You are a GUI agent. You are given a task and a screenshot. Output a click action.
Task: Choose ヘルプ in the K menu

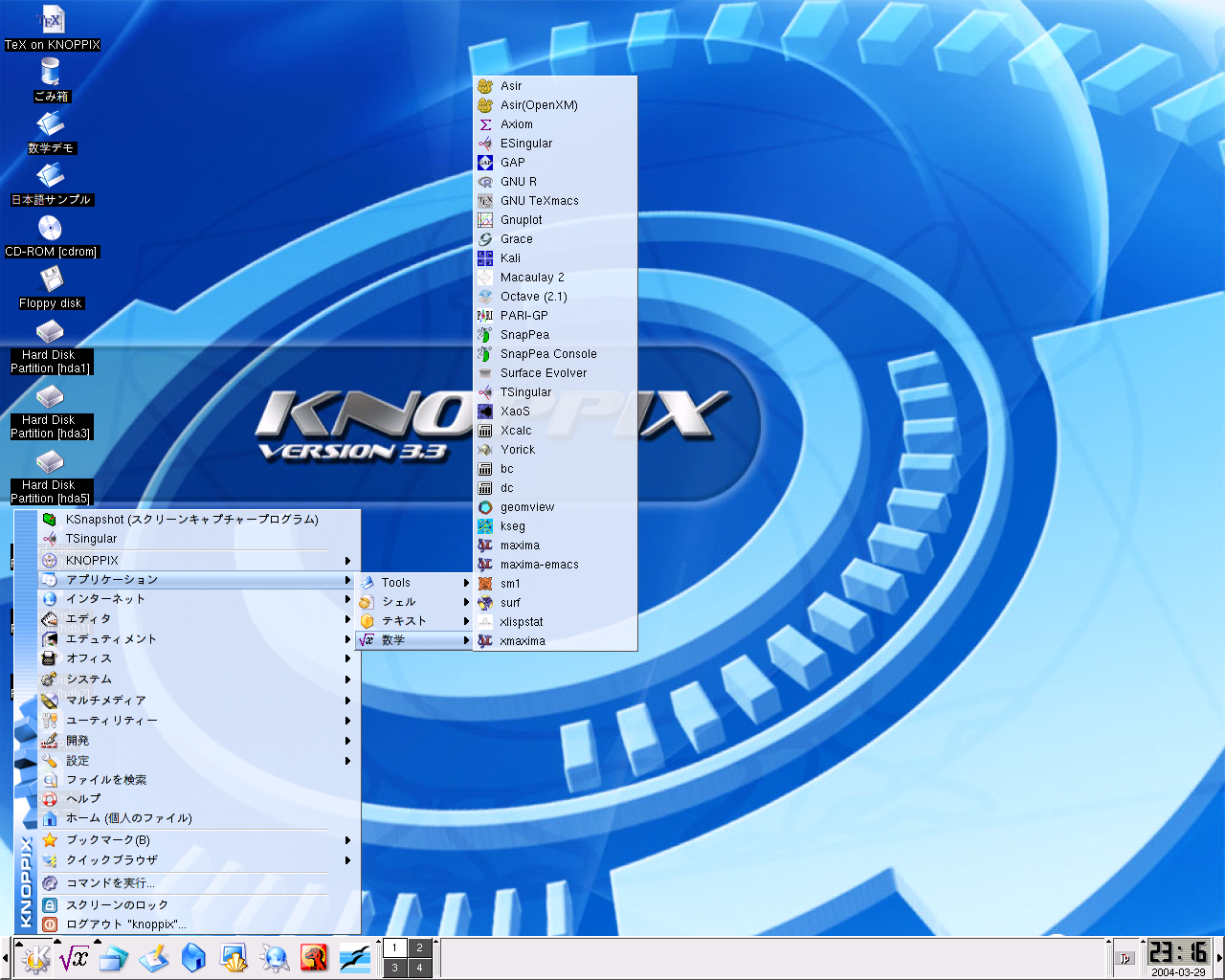pyautogui.click(x=197, y=799)
